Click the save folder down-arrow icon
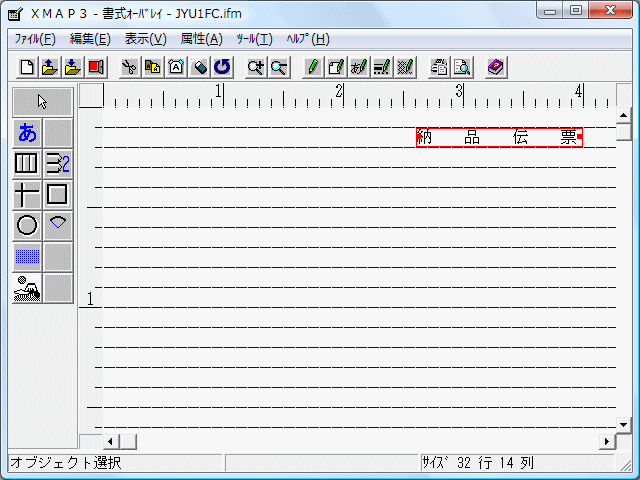 [x=73, y=67]
